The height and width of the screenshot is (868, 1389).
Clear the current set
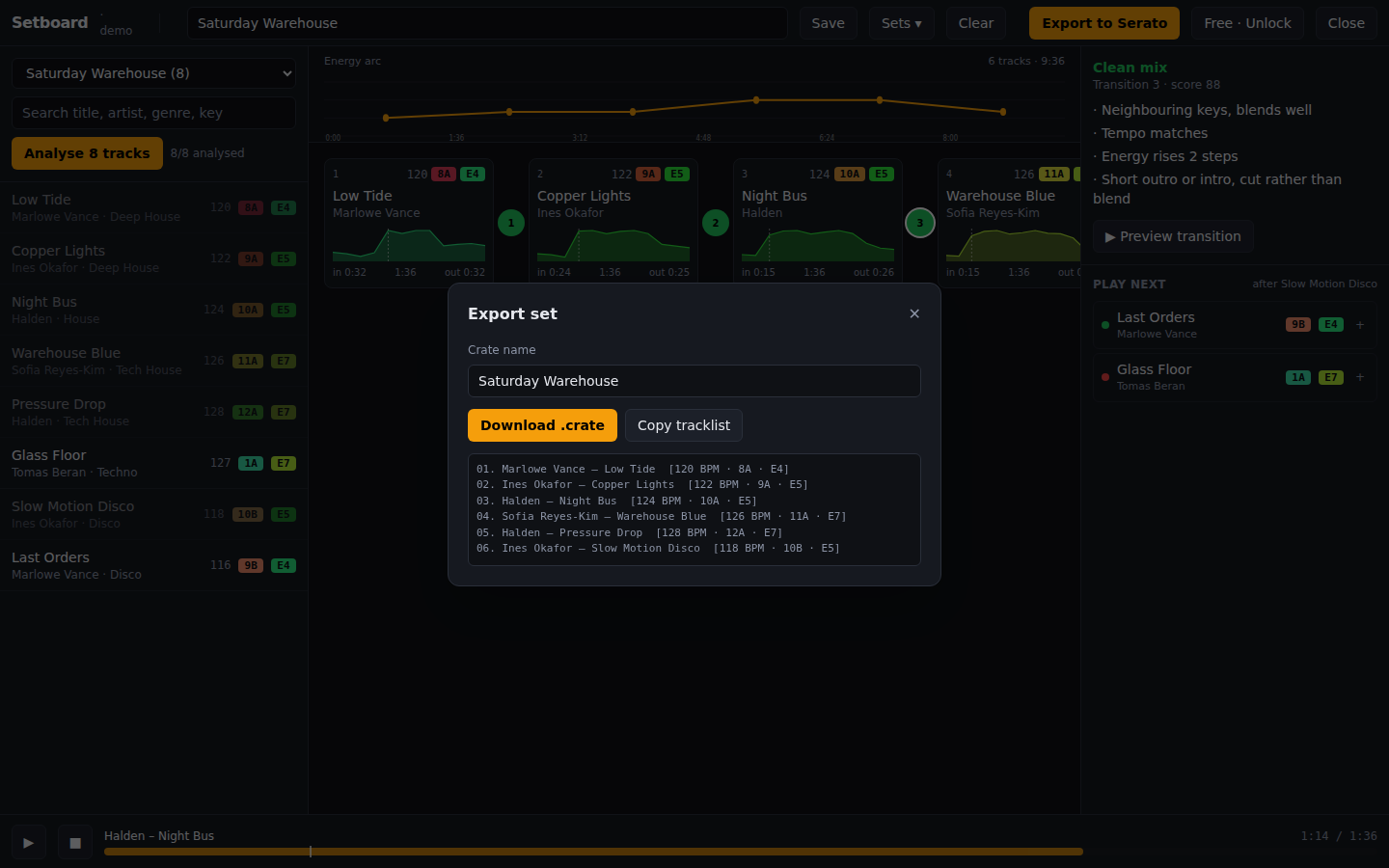(x=976, y=23)
